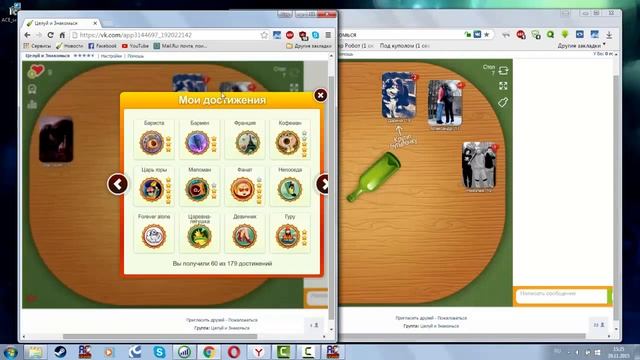Screen dimensions: 640x360
Task: Click the tag icon in right game window
Action: point(503,102)
